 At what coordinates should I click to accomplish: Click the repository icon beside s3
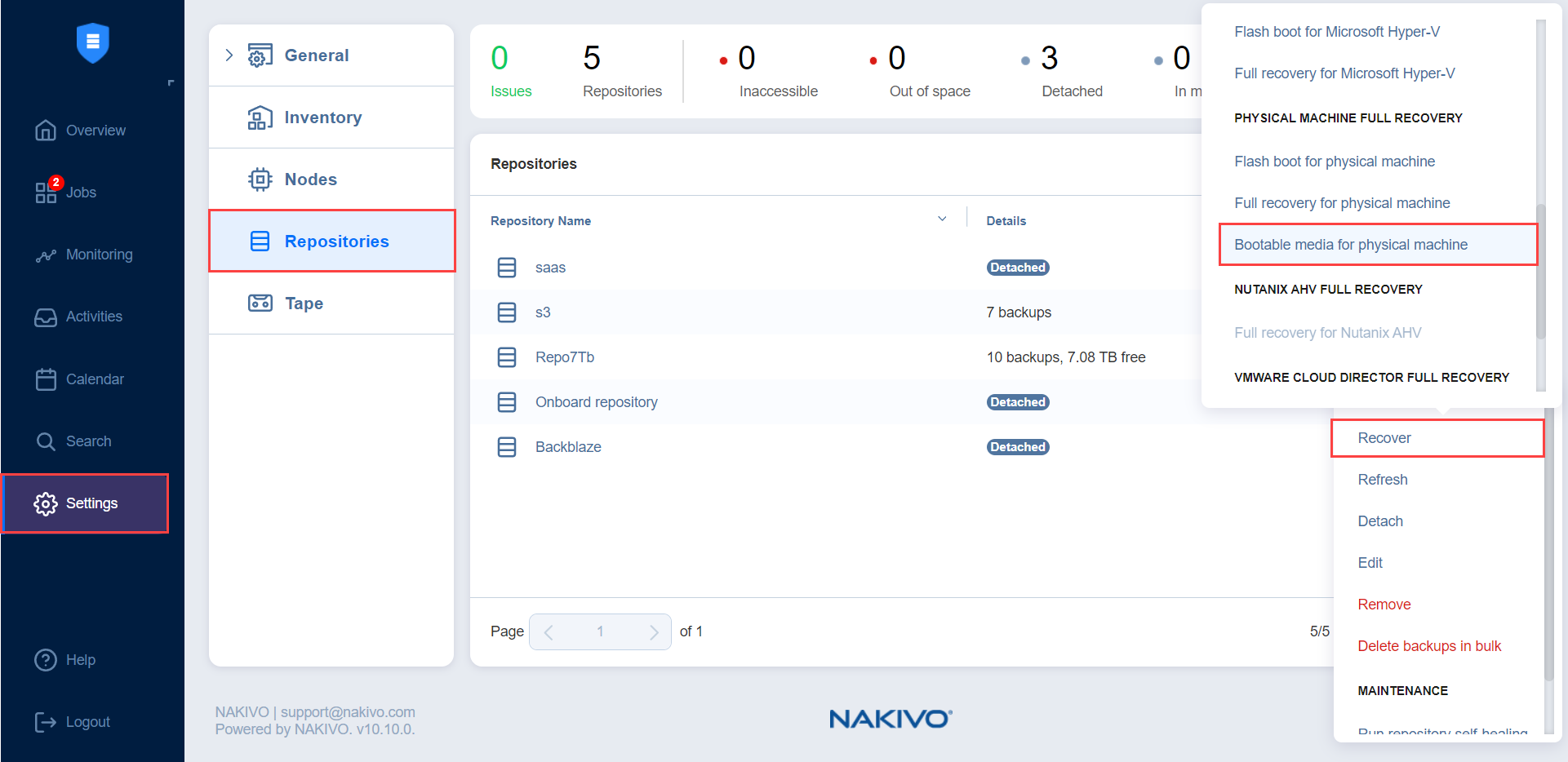click(x=507, y=312)
